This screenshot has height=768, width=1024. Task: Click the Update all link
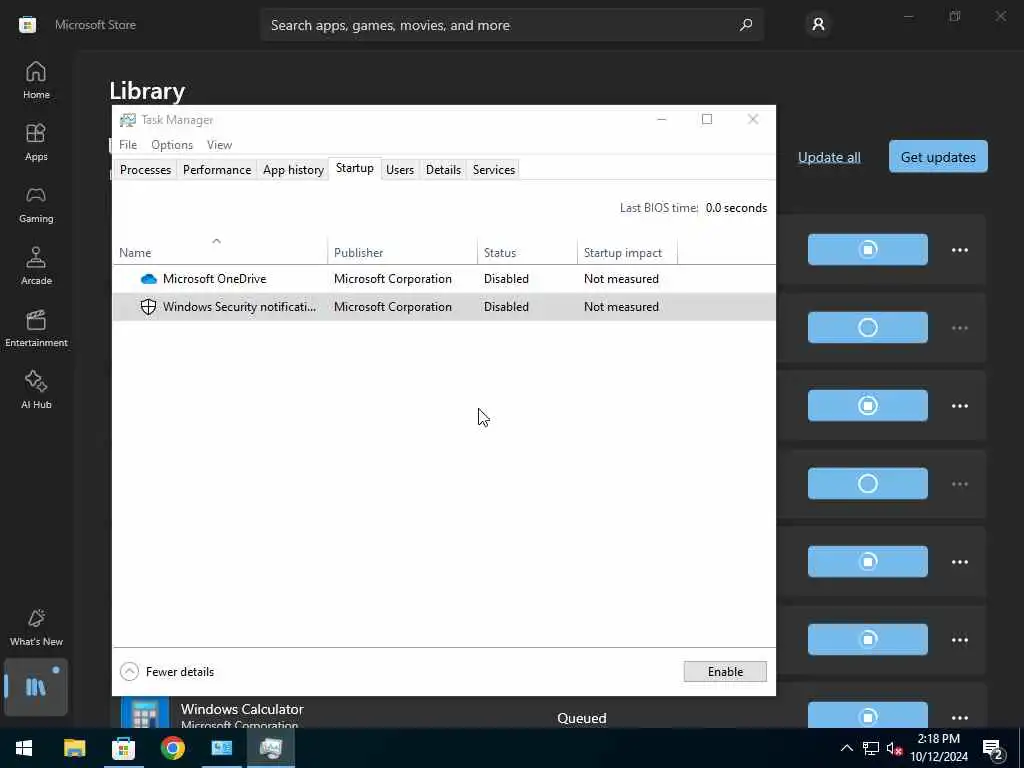tap(829, 157)
